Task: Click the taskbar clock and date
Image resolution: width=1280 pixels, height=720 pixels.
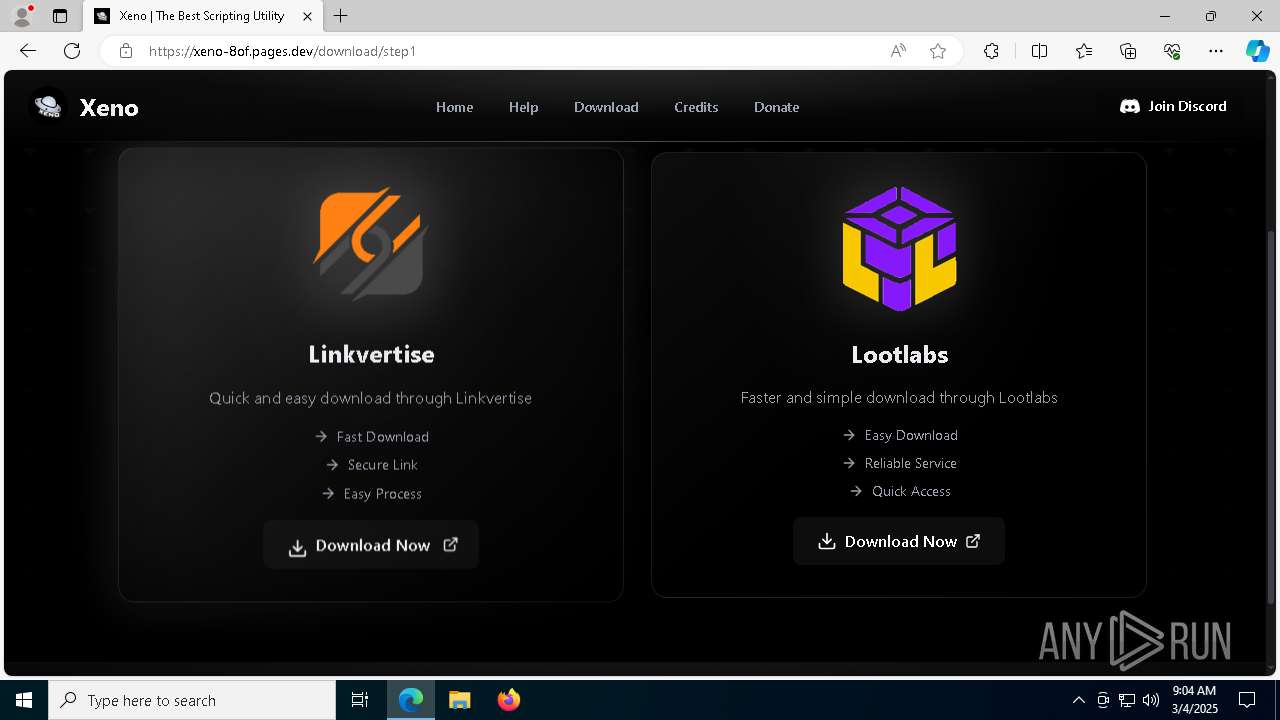Action: click(x=1194, y=700)
